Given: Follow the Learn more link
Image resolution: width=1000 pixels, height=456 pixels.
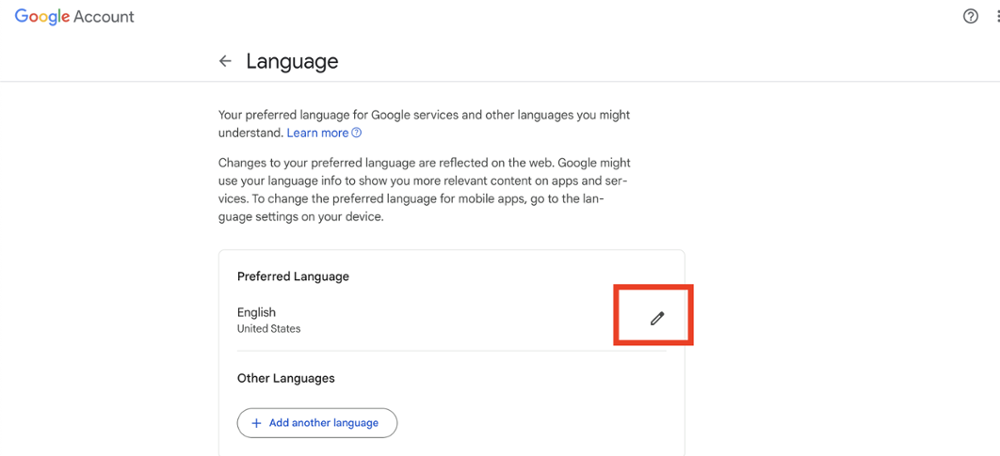Looking at the screenshot, I should 318,133.
